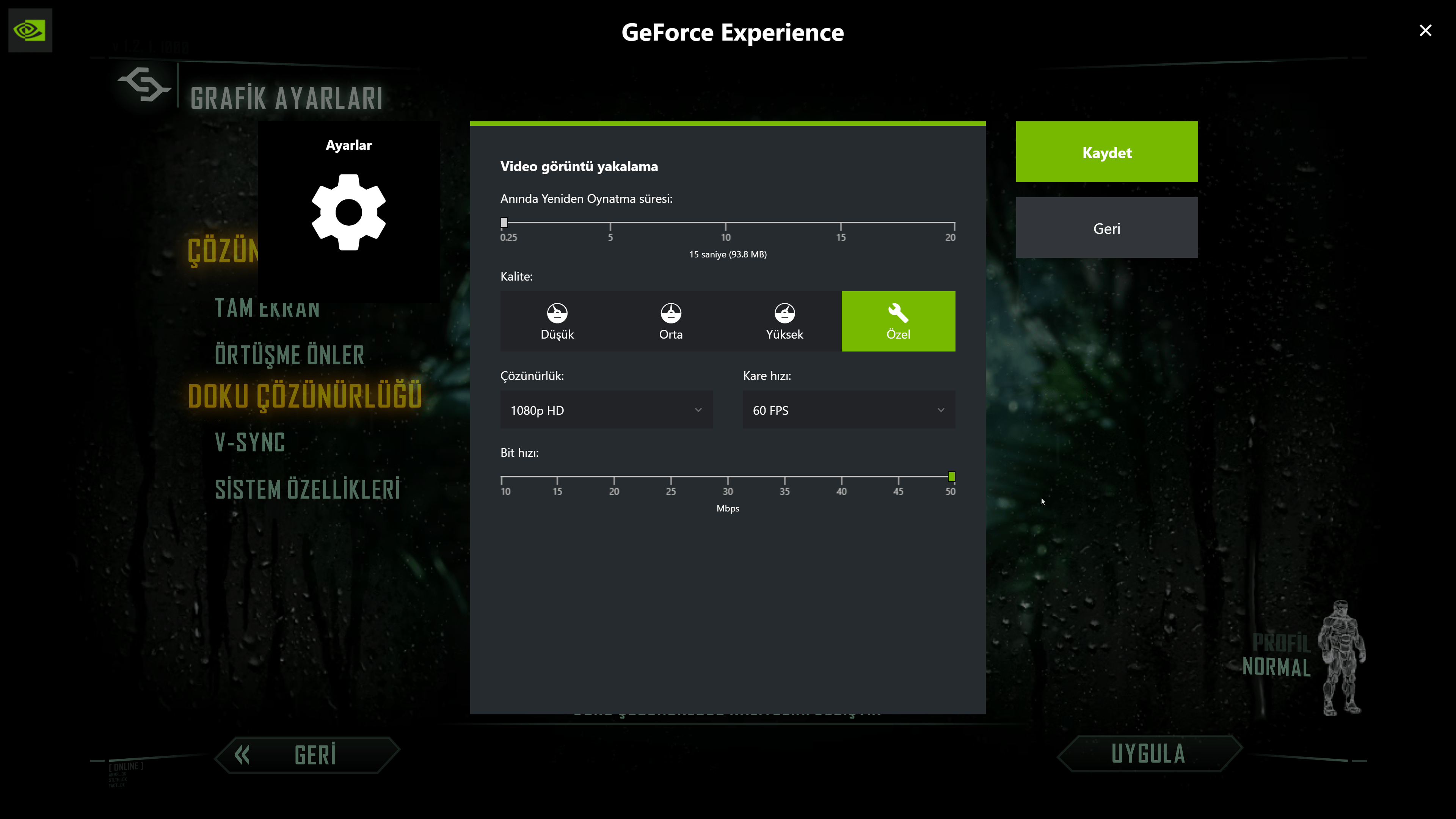Select ÖRTÜŞME ÖNLER menu option

pyautogui.click(x=289, y=355)
